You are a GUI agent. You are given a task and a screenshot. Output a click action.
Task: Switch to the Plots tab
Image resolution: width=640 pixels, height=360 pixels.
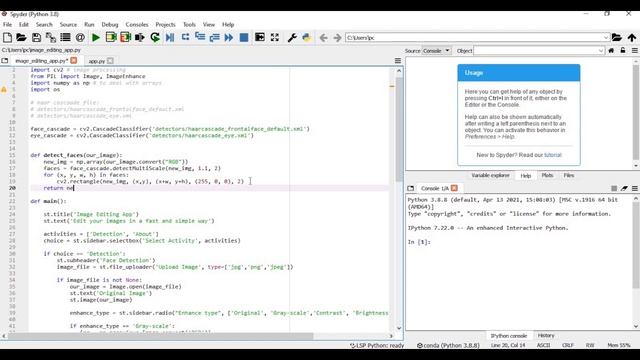click(547, 176)
